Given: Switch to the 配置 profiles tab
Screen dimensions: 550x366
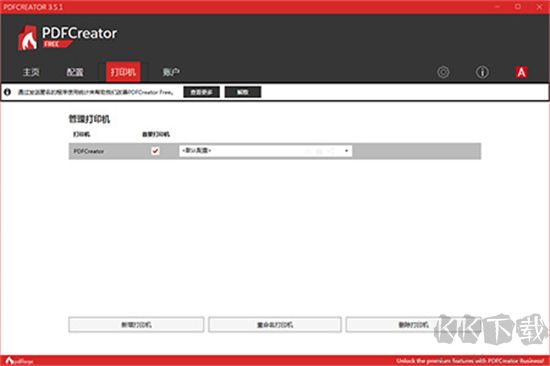Looking at the screenshot, I should 75,72.
